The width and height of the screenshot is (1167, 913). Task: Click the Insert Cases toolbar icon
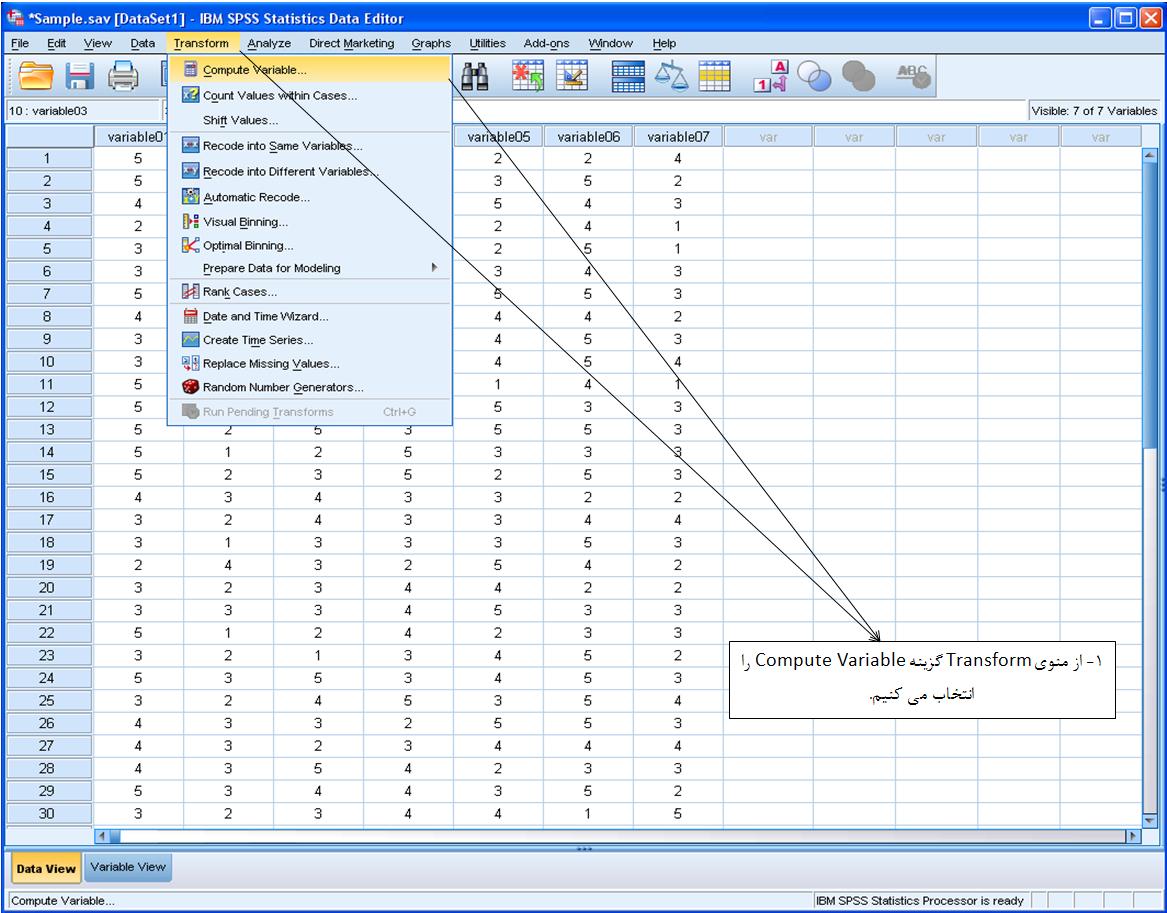pos(528,76)
